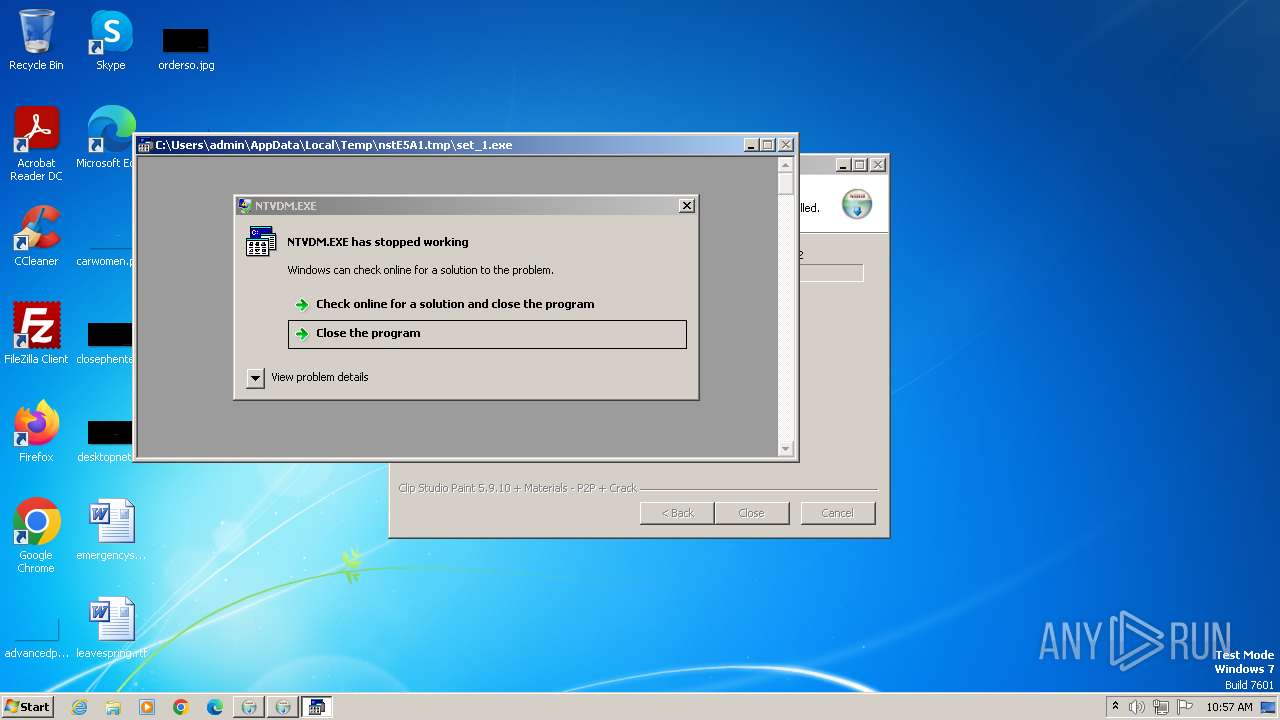
Task: Open the volume control in tray
Action: 1137,707
